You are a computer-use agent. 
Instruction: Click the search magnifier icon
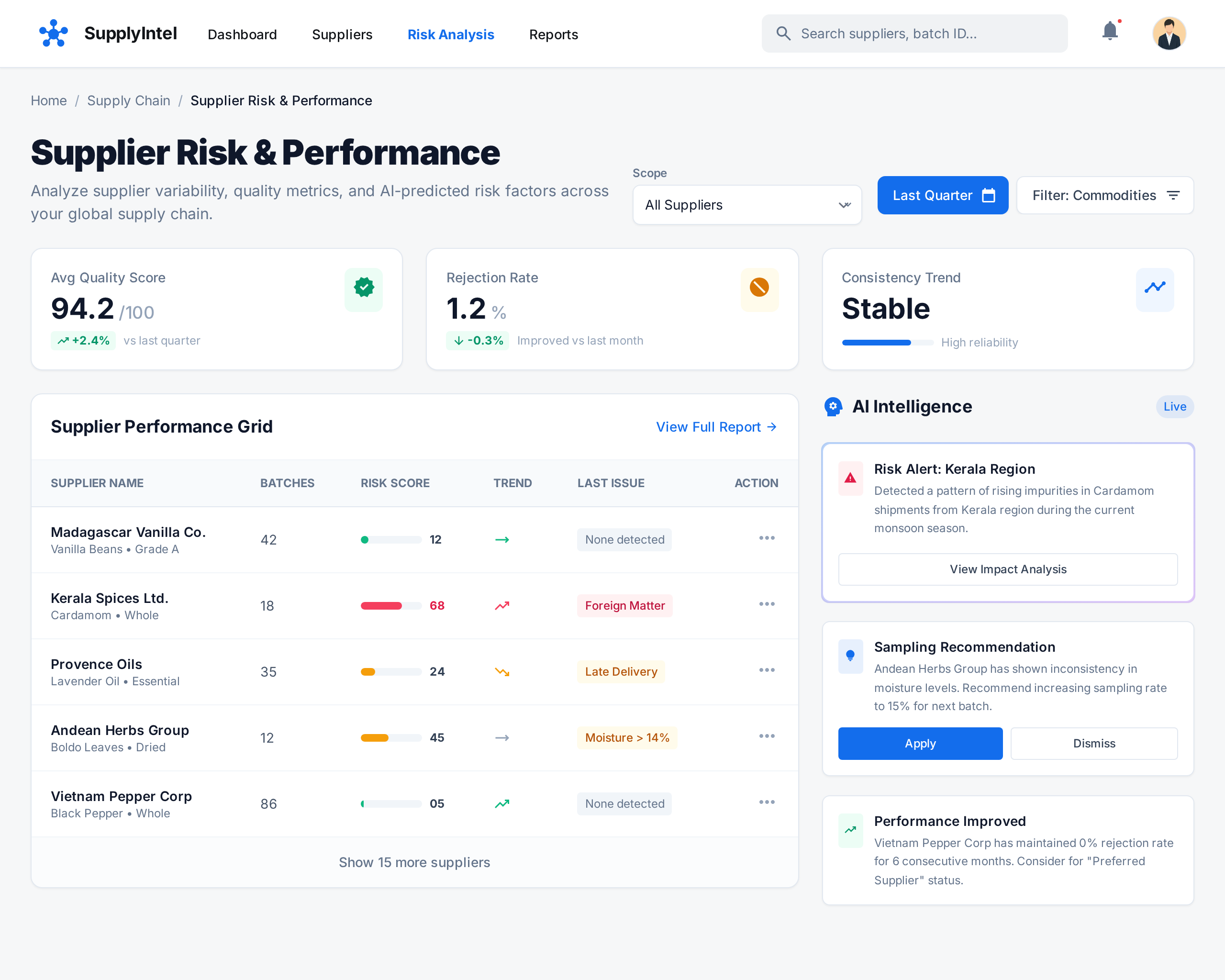coord(783,33)
